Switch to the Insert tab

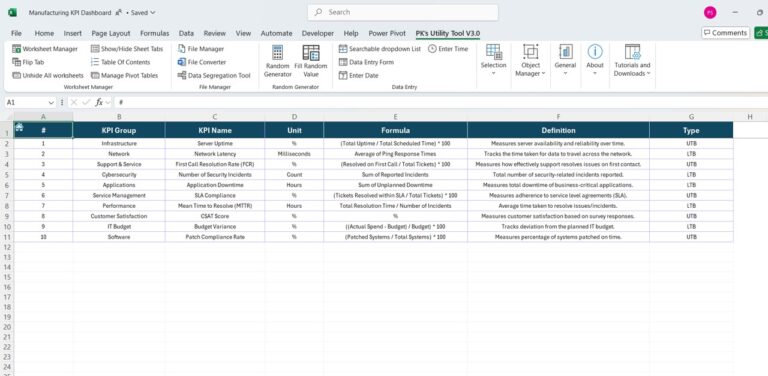point(72,33)
